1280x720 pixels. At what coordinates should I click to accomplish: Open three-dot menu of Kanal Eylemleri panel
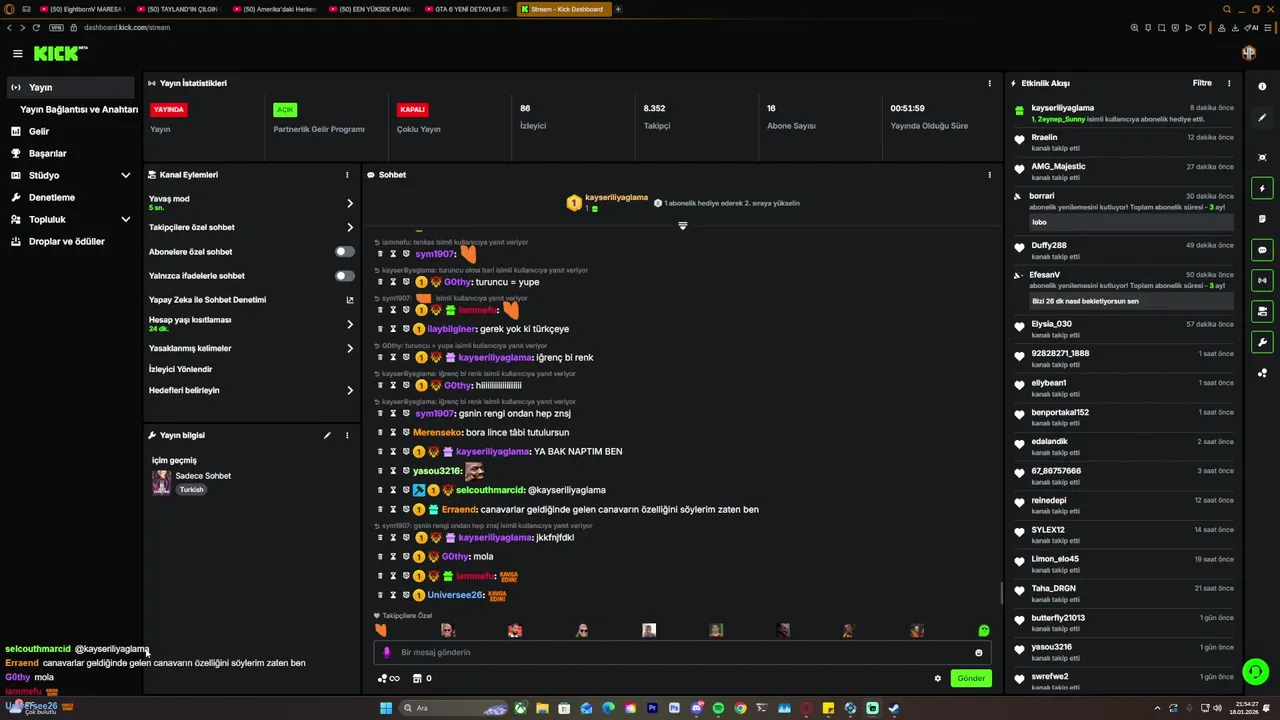(347, 175)
